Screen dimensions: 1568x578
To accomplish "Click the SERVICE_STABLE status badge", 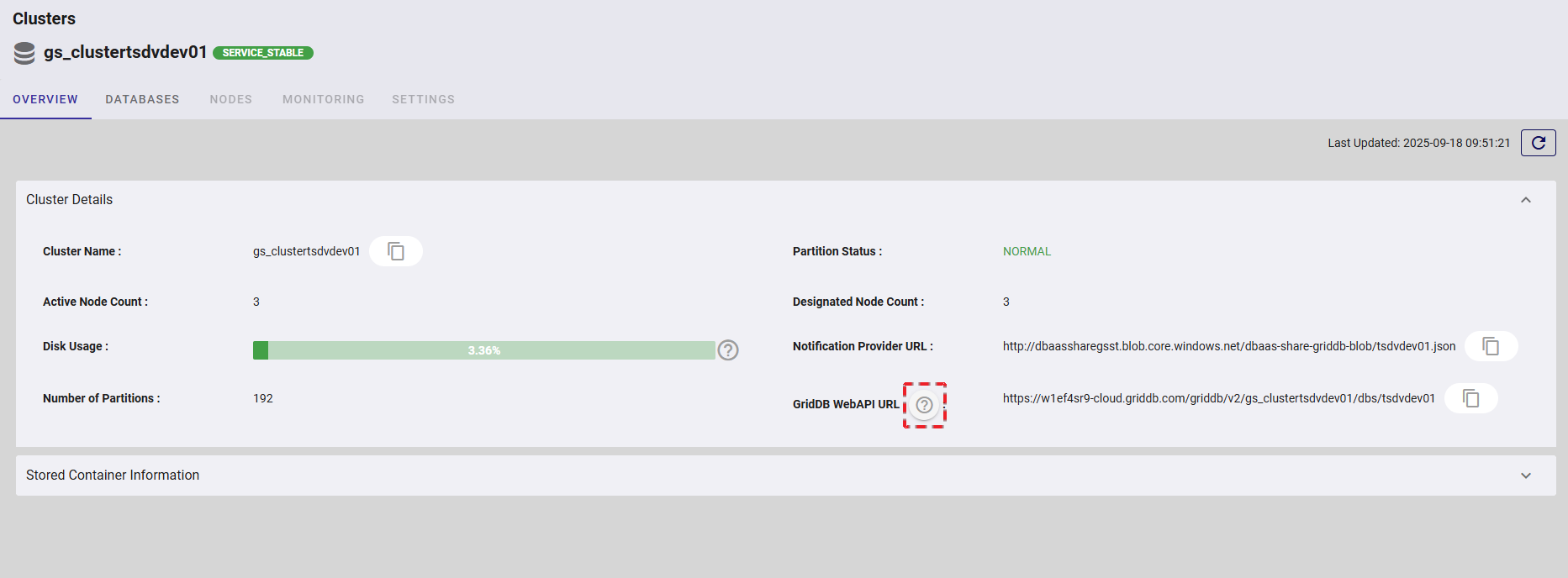I will tap(263, 53).
